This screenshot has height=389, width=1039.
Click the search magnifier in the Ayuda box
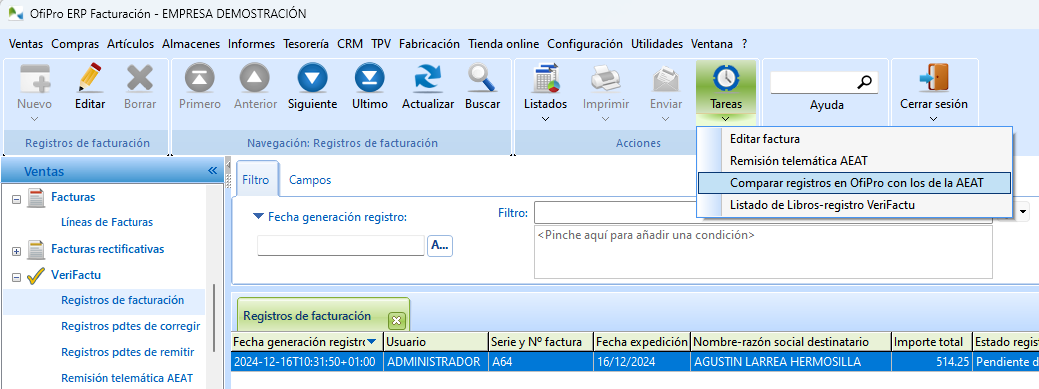[865, 82]
